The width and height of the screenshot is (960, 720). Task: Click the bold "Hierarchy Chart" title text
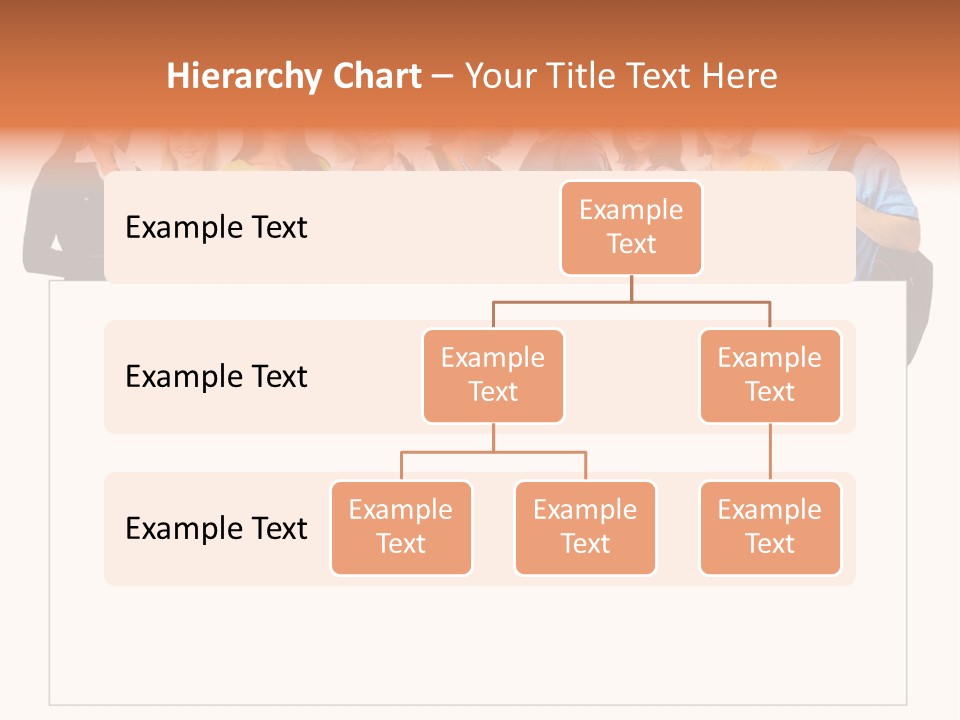tap(294, 76)
